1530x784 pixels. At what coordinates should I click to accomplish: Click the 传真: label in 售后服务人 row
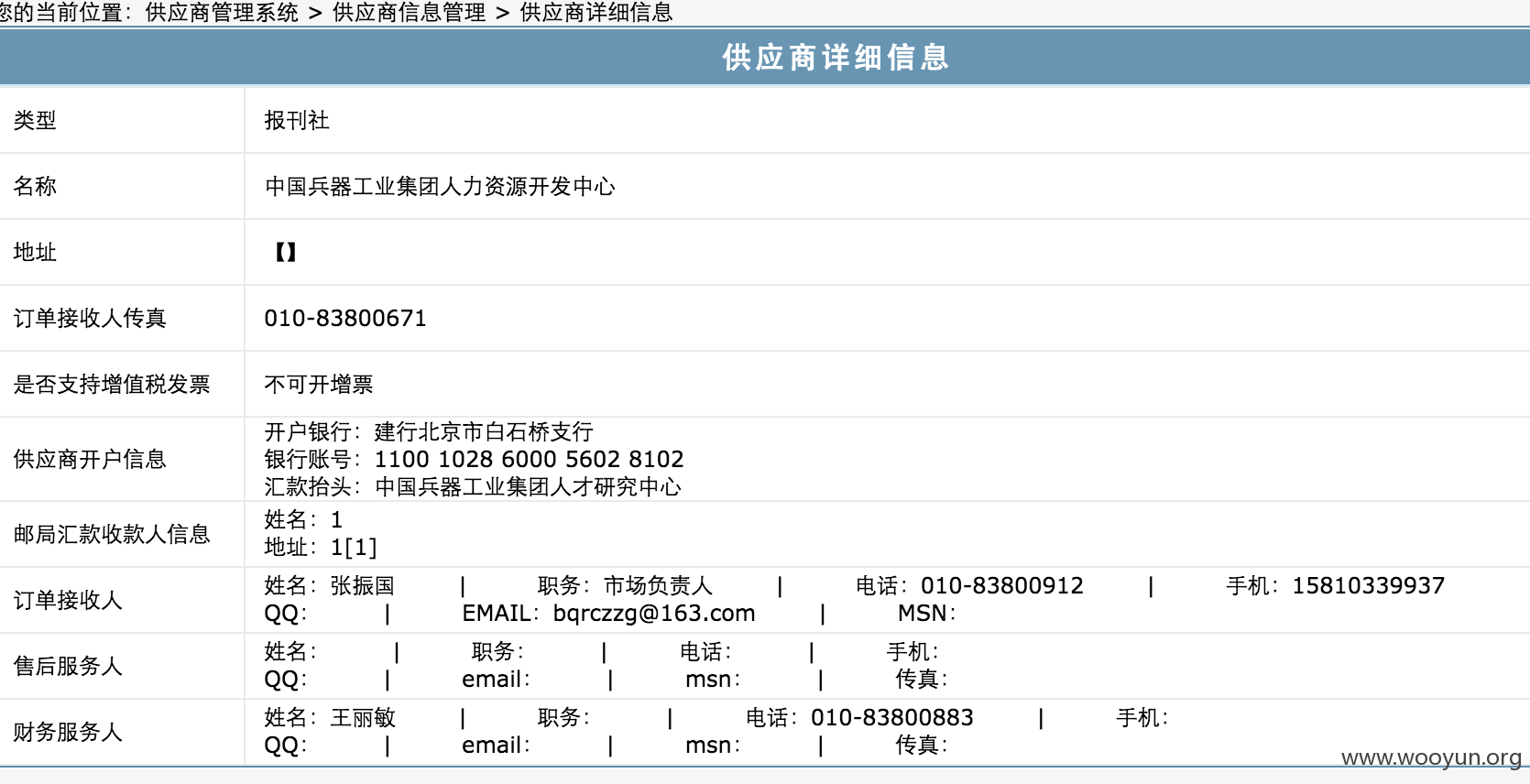[x=922, y=679]
